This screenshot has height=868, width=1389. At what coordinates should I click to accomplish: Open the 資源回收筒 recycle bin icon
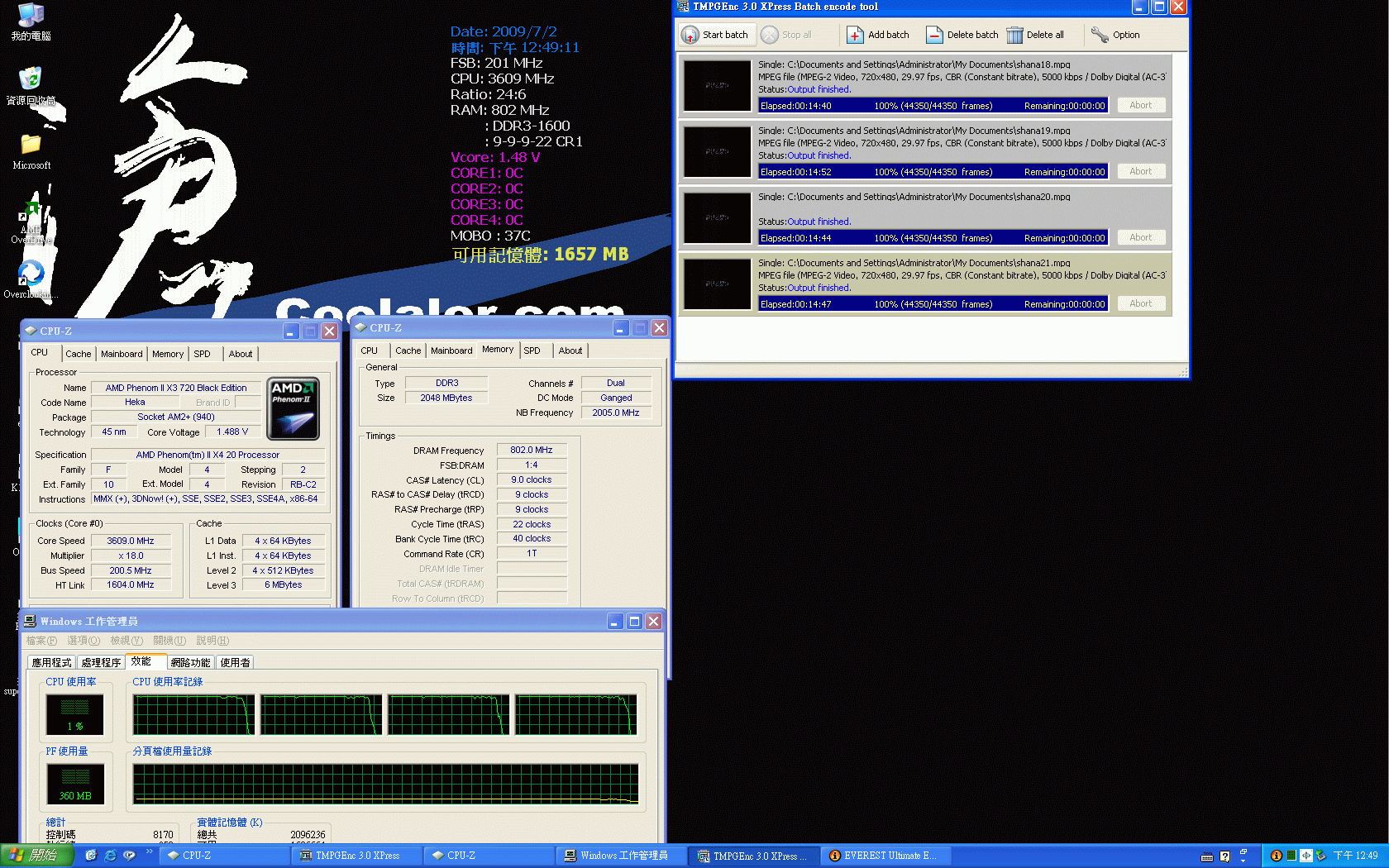[31, 86]
